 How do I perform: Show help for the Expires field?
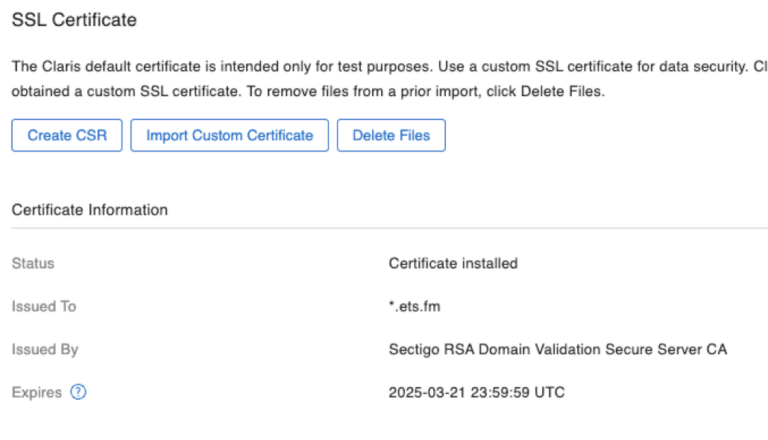click(79, 392)
